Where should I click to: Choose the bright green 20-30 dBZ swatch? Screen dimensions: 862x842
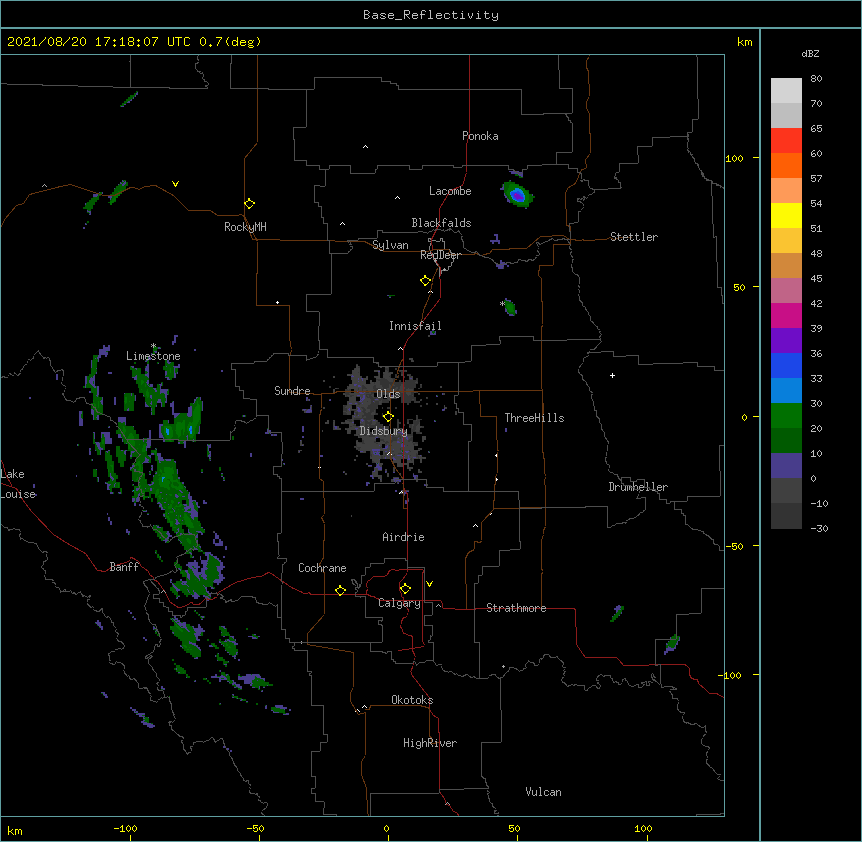pyautogui.click(x=786, y=416)
